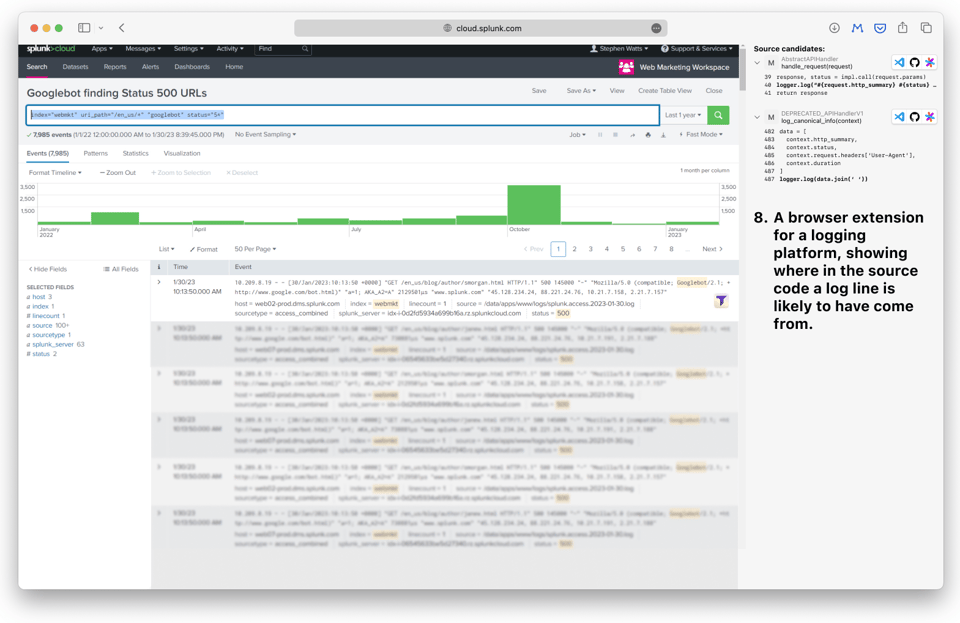Click the print icon in the job bar

[x=648, y=134]
